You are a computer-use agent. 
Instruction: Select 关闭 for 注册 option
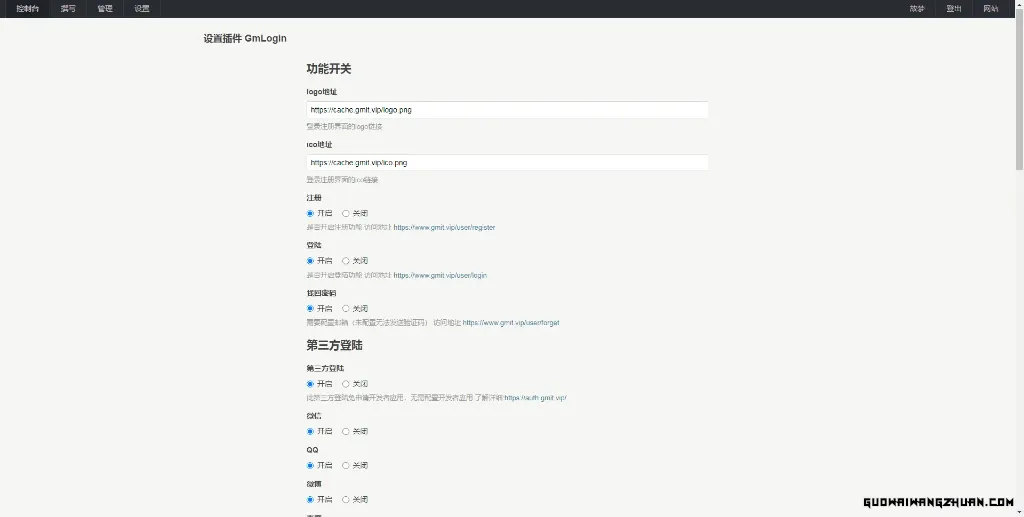click(346, 213)
